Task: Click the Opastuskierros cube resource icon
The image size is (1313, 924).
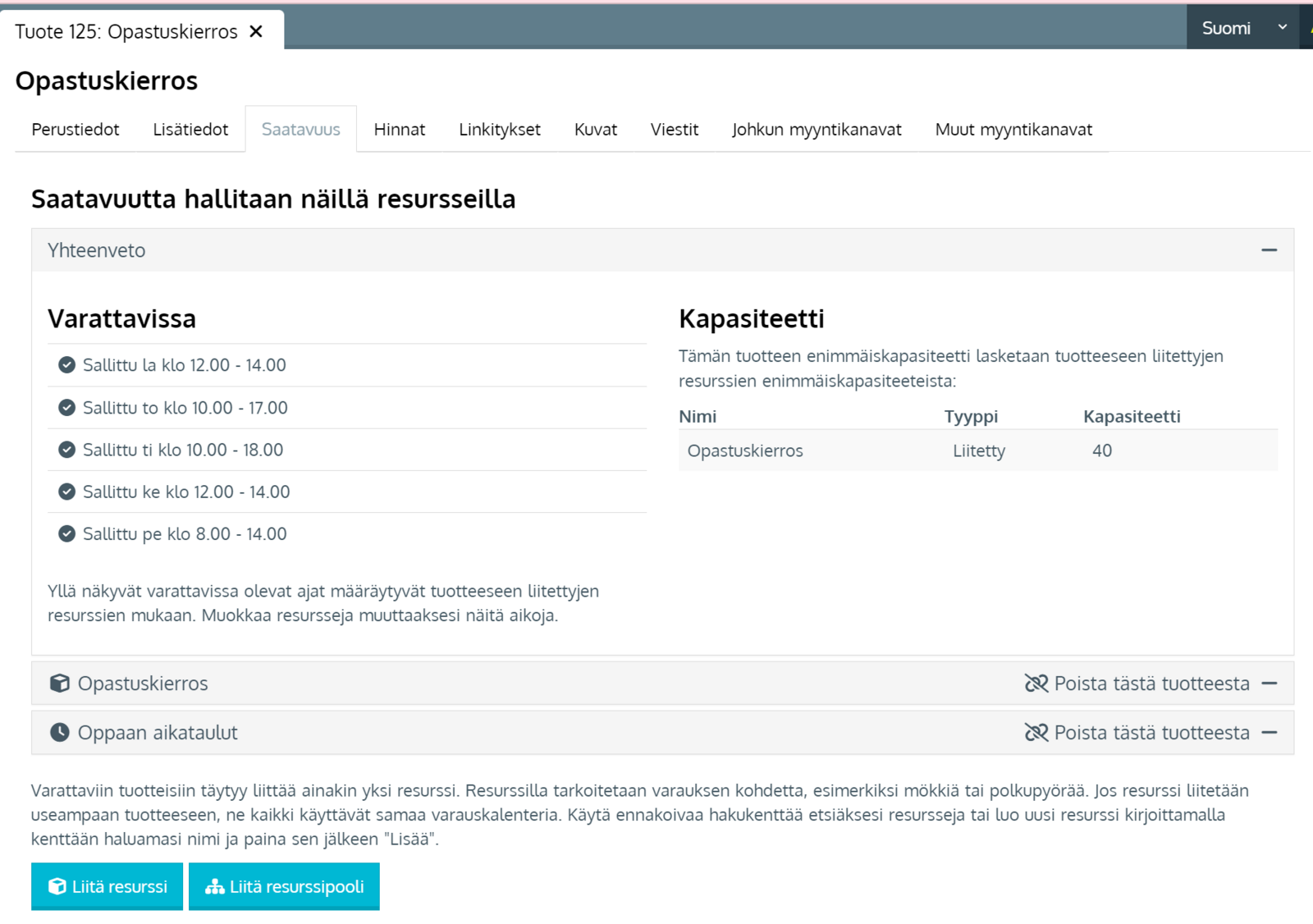Action: pyautogui.click(x=59, y=684)
